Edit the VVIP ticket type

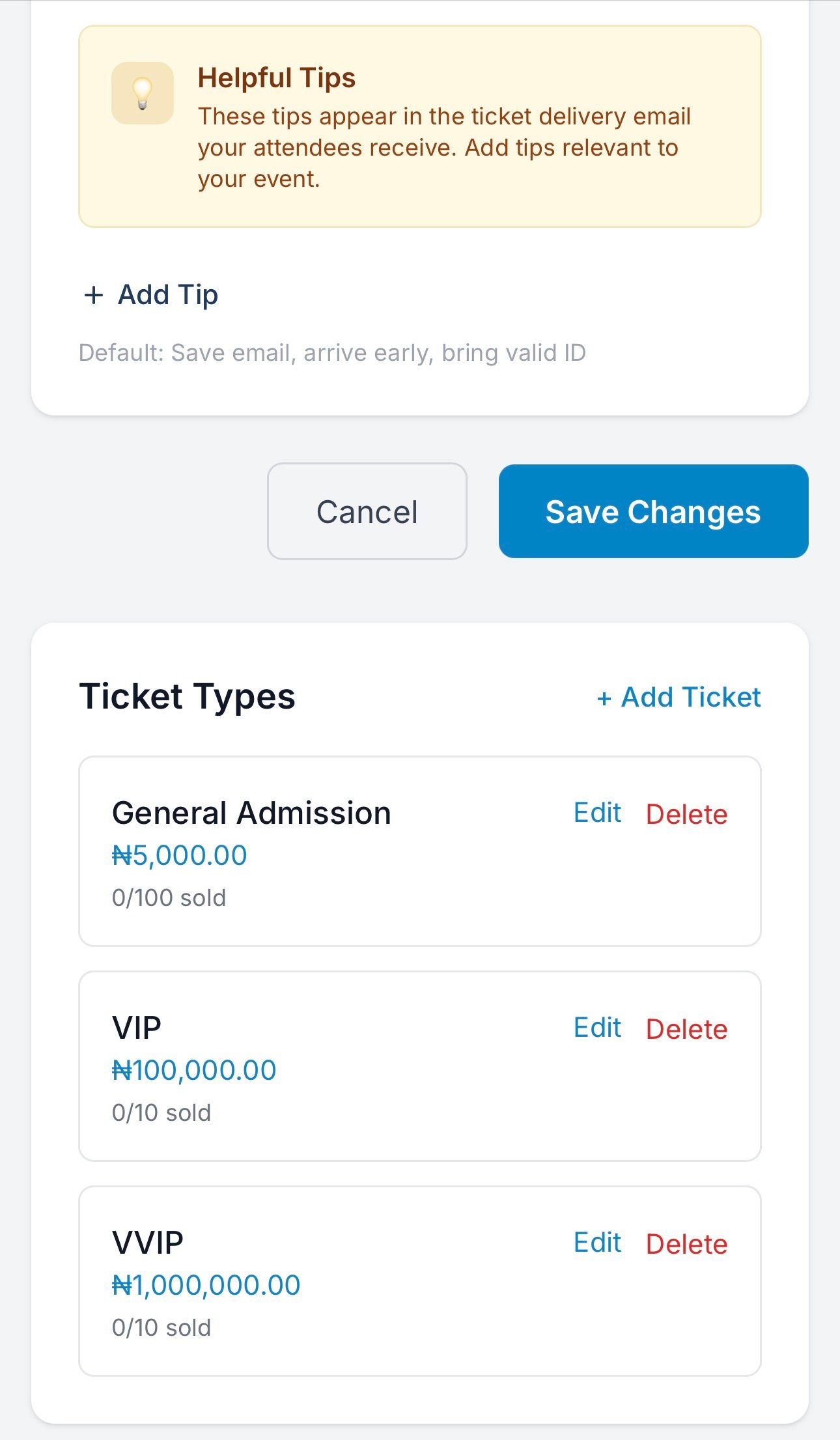[x=597, y=1243]
